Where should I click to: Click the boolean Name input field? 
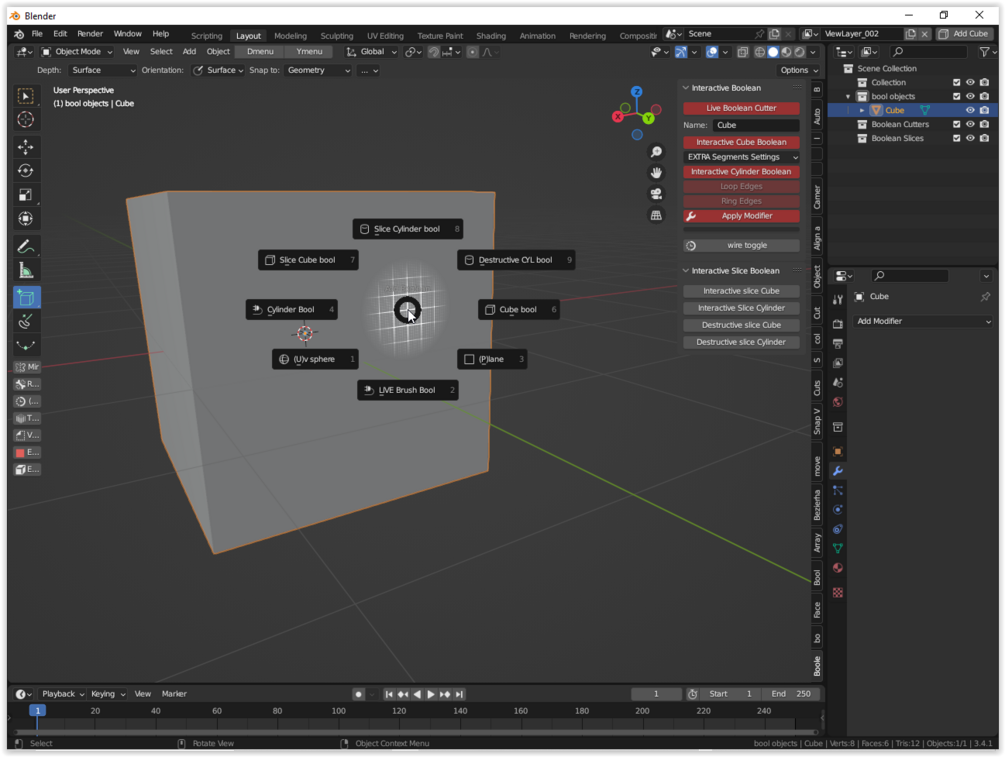coord(755,126)
